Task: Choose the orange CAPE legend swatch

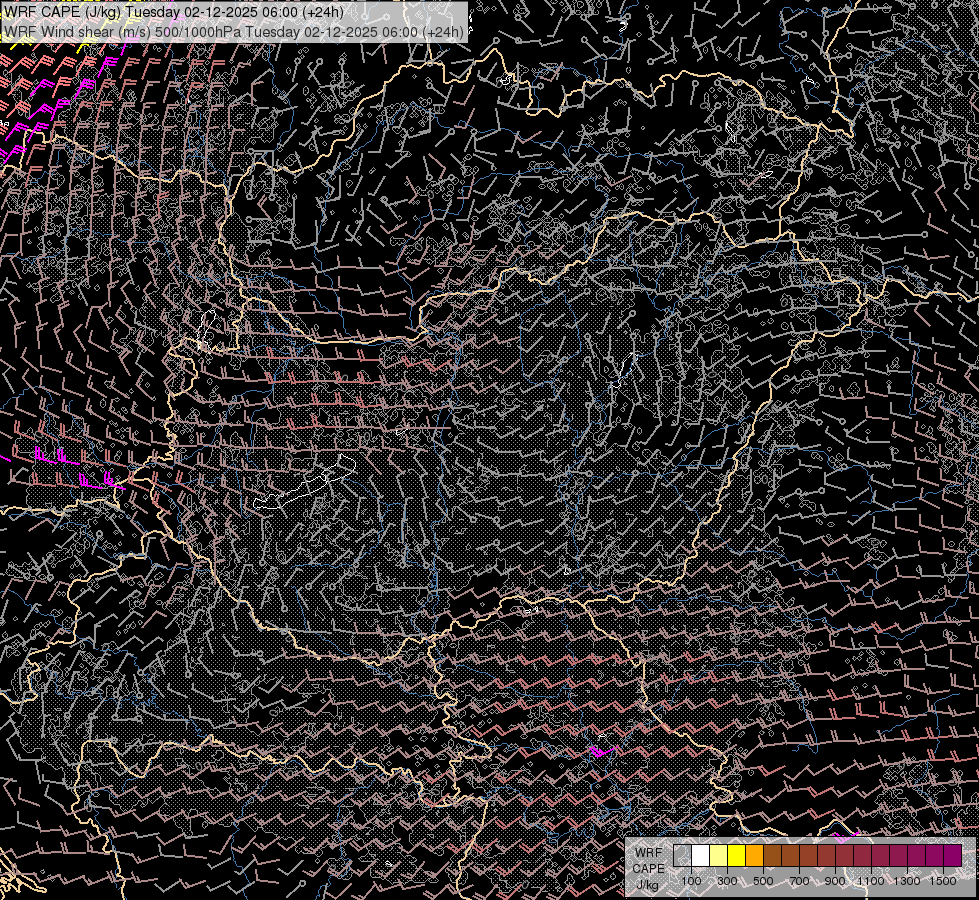Action: (x=755, y=856)
